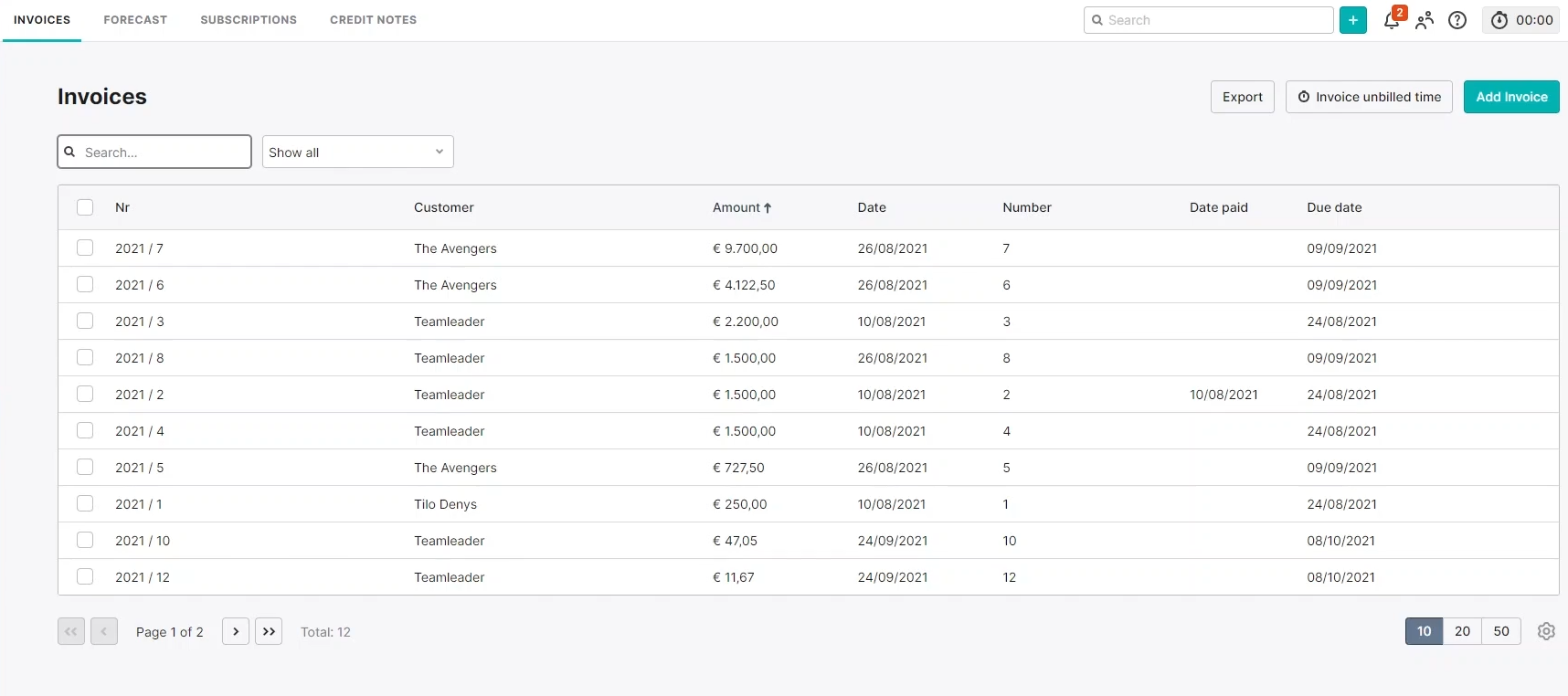This screenshot has height=696, width=1568.
Task: Switch to the Forecast tab
Action: pos(135,20)
